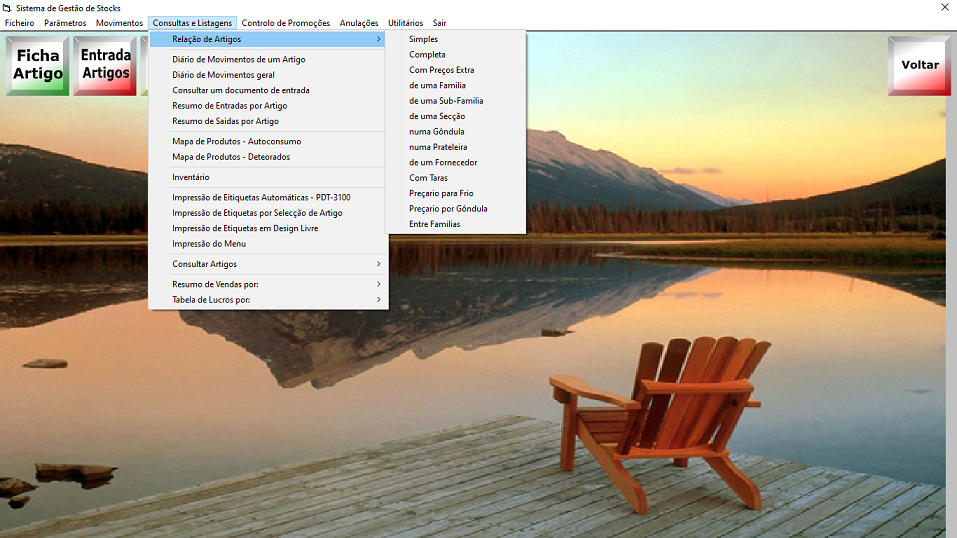Close the Sistema de Gestão de Stocks window
Image resolution: width=957 pixels, height=538 pixels.
click(x=944, y=8)
